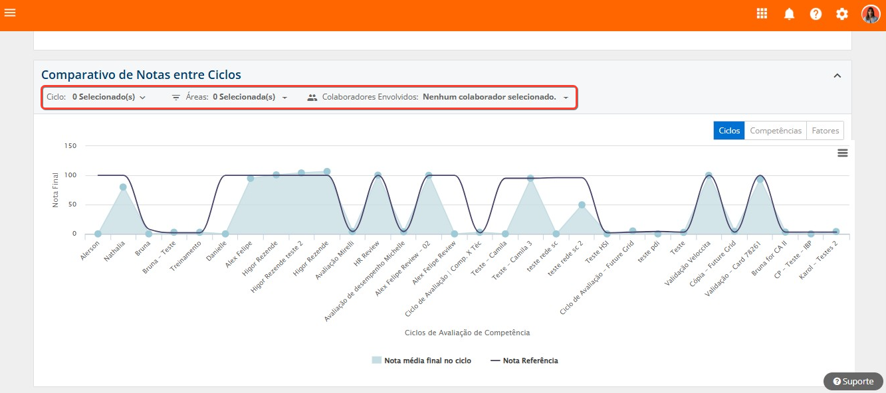Toggle Nota média final no ciclo legend series
This screenshot has width=886, height=393.
[x=421, y=360]
